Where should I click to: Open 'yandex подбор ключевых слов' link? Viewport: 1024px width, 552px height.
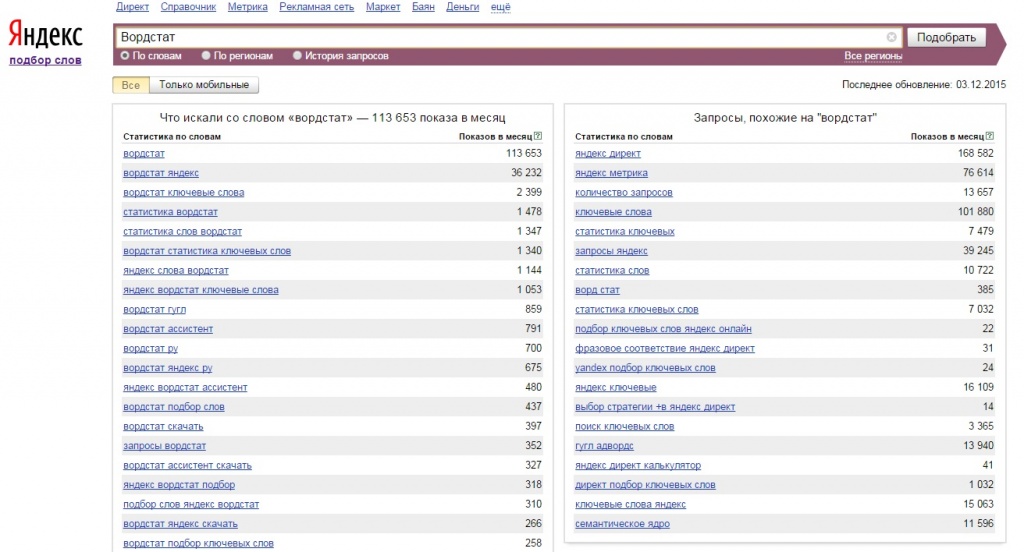click(x=645, y=368)
